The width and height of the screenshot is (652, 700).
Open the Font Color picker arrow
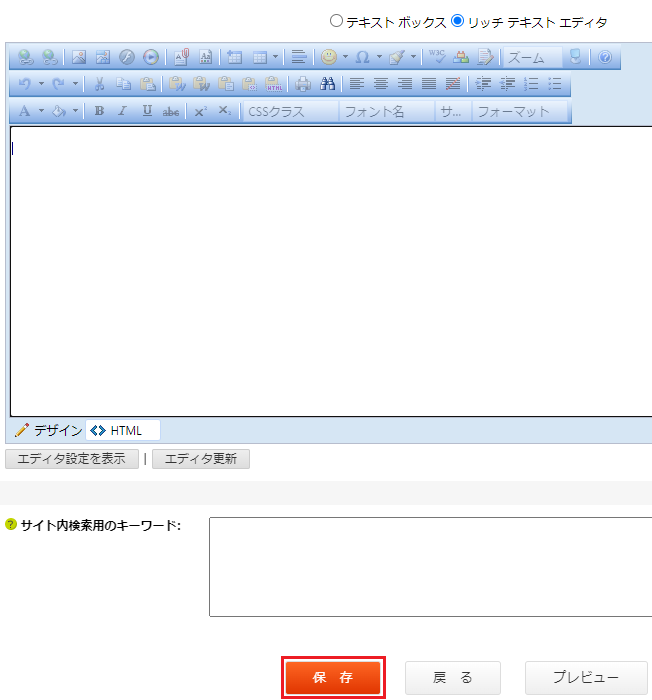point(41,111)
